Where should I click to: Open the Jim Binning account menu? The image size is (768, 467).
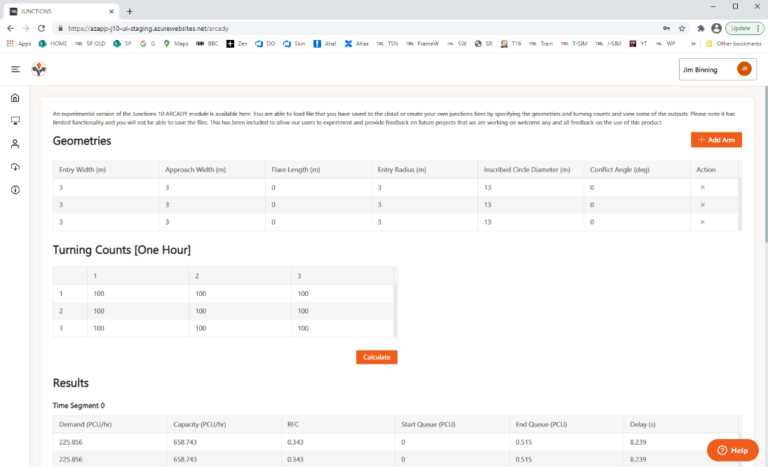point(716,69)
